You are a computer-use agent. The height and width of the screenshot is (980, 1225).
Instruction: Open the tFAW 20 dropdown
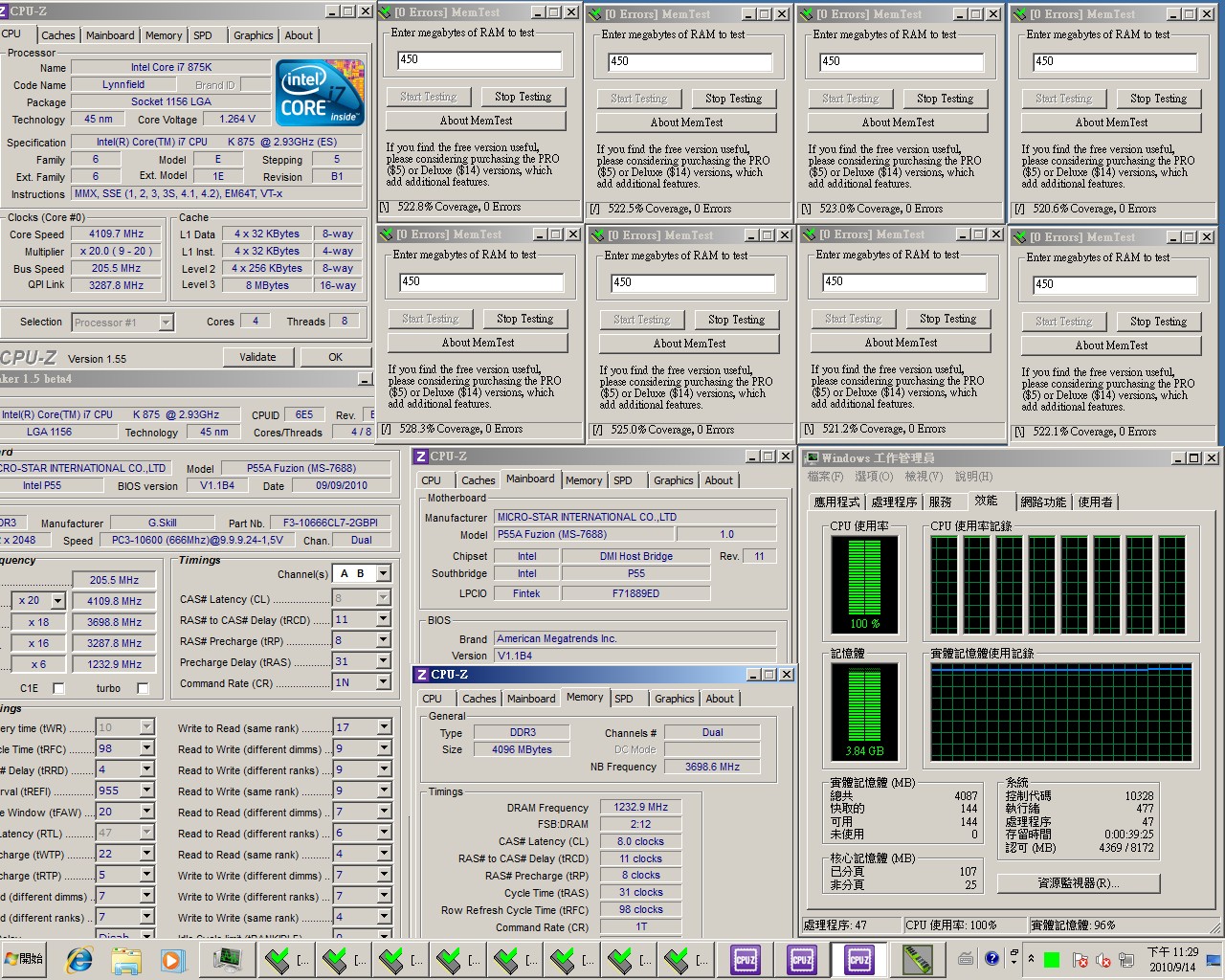146,812
